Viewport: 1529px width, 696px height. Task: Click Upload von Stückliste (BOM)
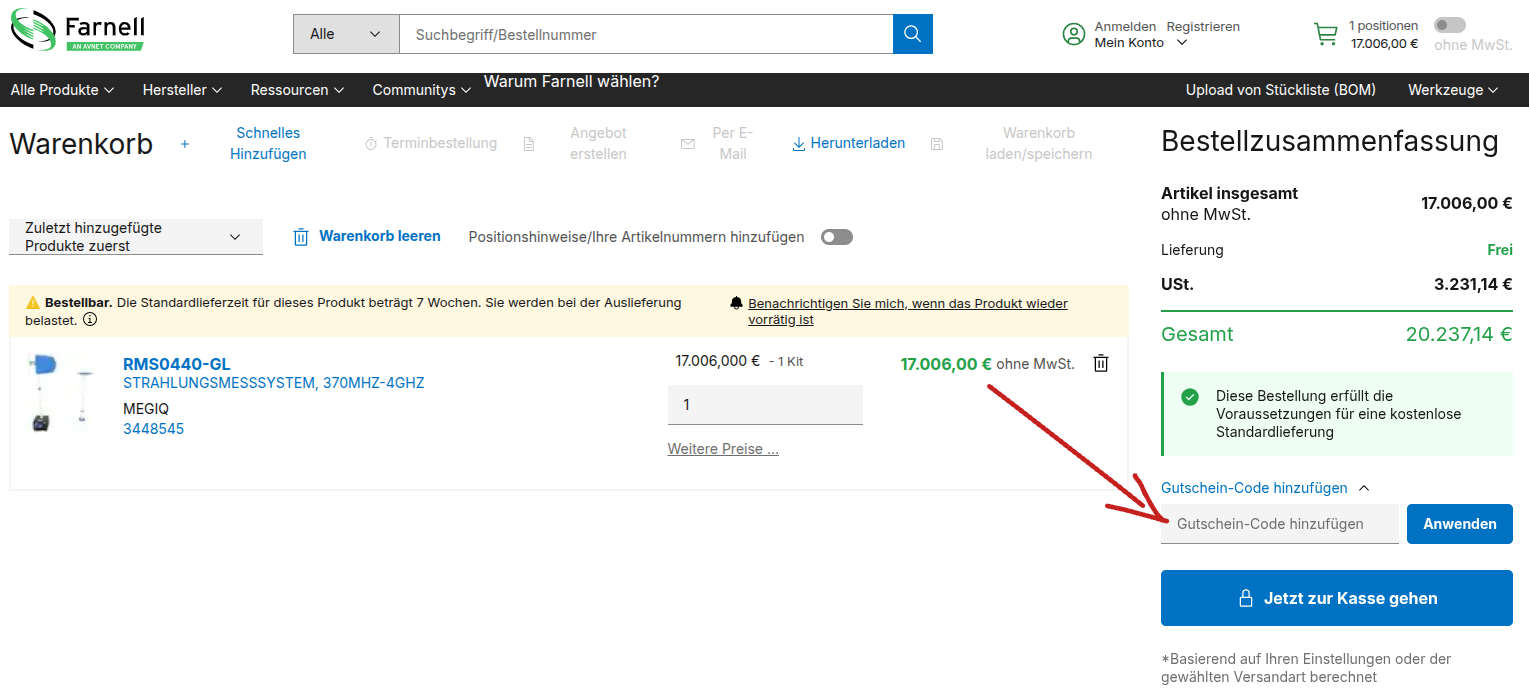(1281, 90)
